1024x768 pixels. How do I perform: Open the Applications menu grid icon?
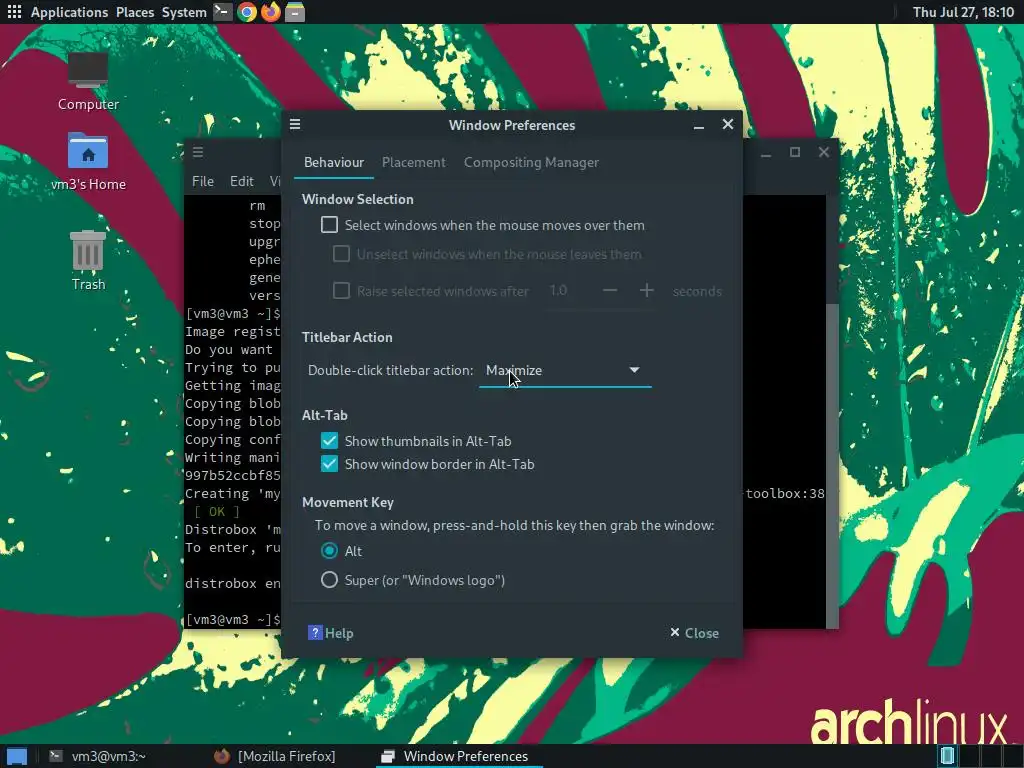click(14, 12)
